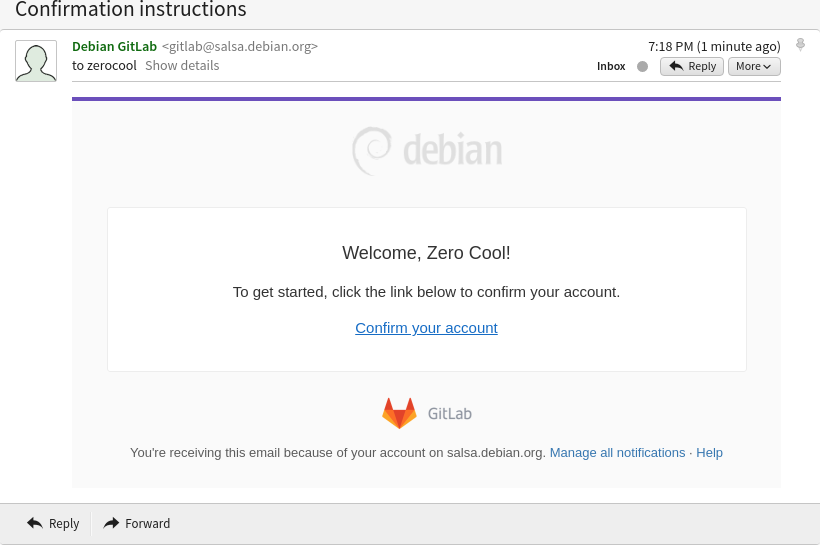This screenshot has width=820, height=545.
Task: Click the Reply button in message header
Action: pyautogui.click(x=692, y=67)
